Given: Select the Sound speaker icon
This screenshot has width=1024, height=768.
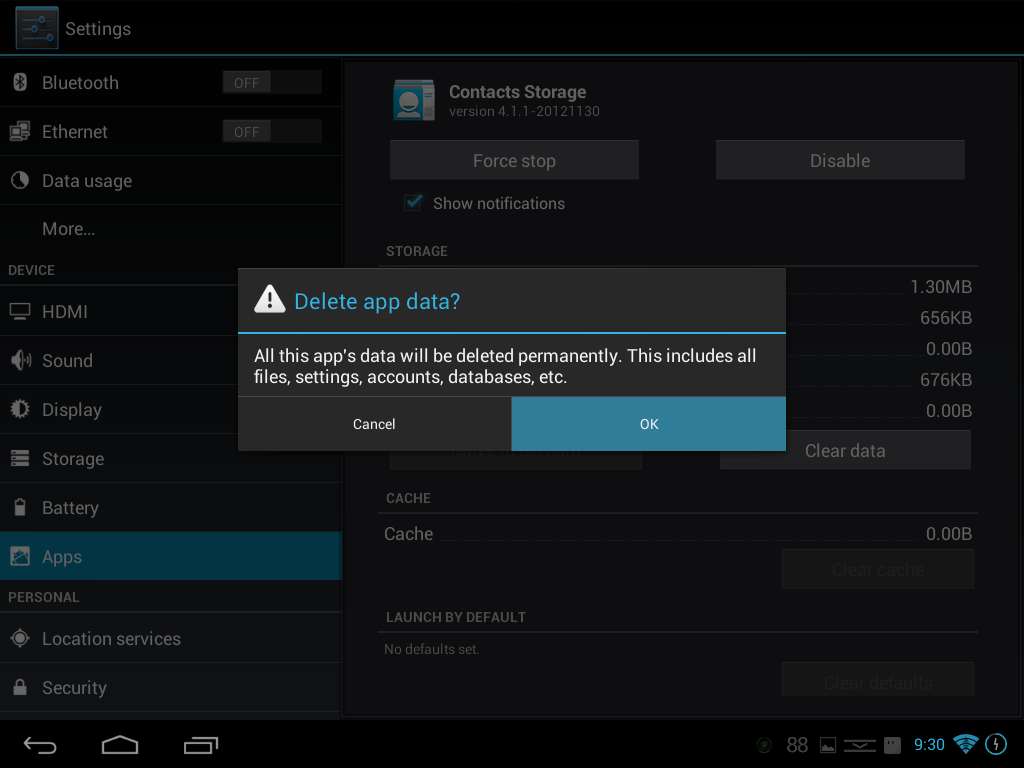Looking at the screenshot, I should point(18,360).
